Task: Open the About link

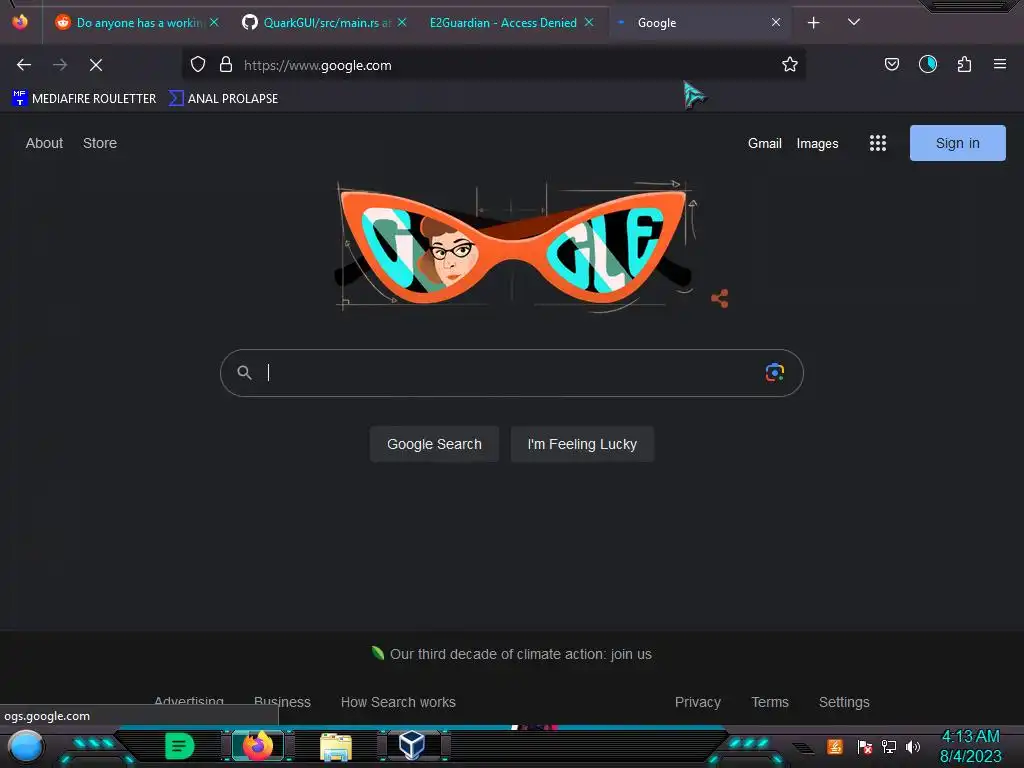Action: (44, 143)
